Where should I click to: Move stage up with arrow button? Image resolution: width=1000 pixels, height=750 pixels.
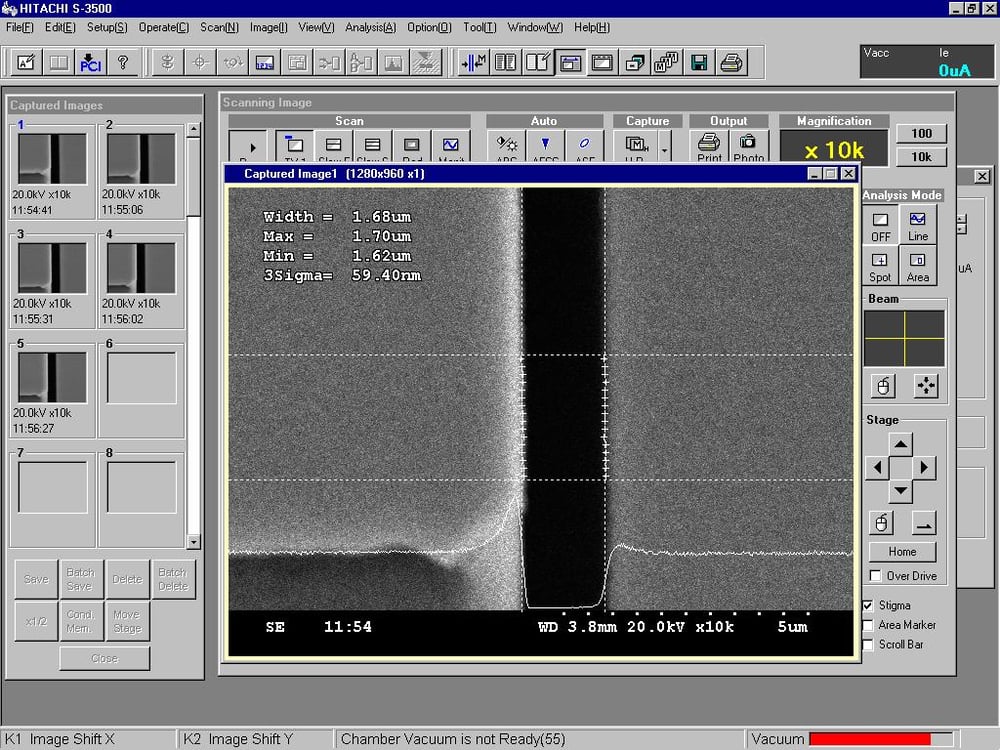coord(901,445)
